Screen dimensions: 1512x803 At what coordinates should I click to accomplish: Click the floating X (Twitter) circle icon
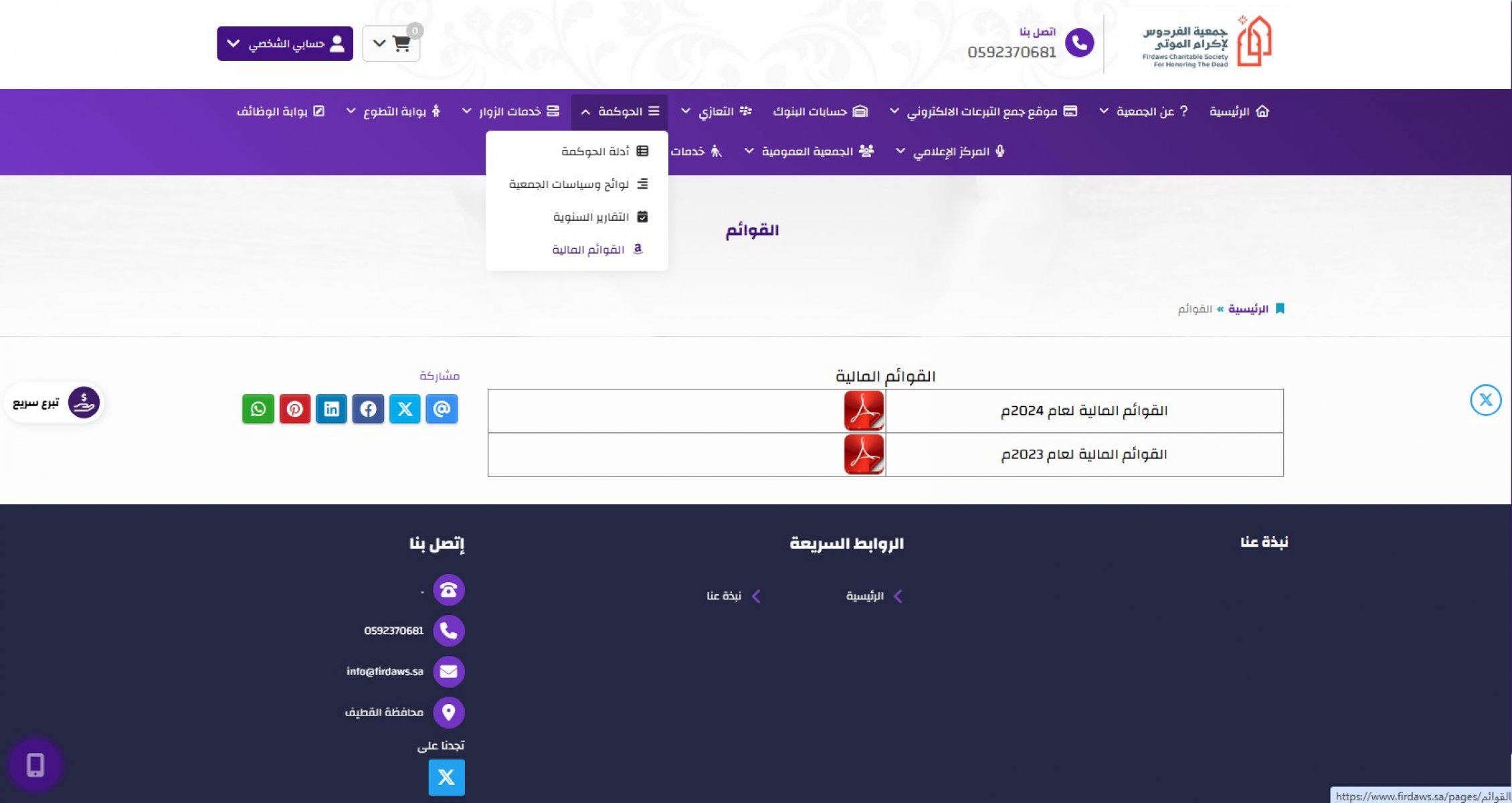click(x=1485, y=400)
